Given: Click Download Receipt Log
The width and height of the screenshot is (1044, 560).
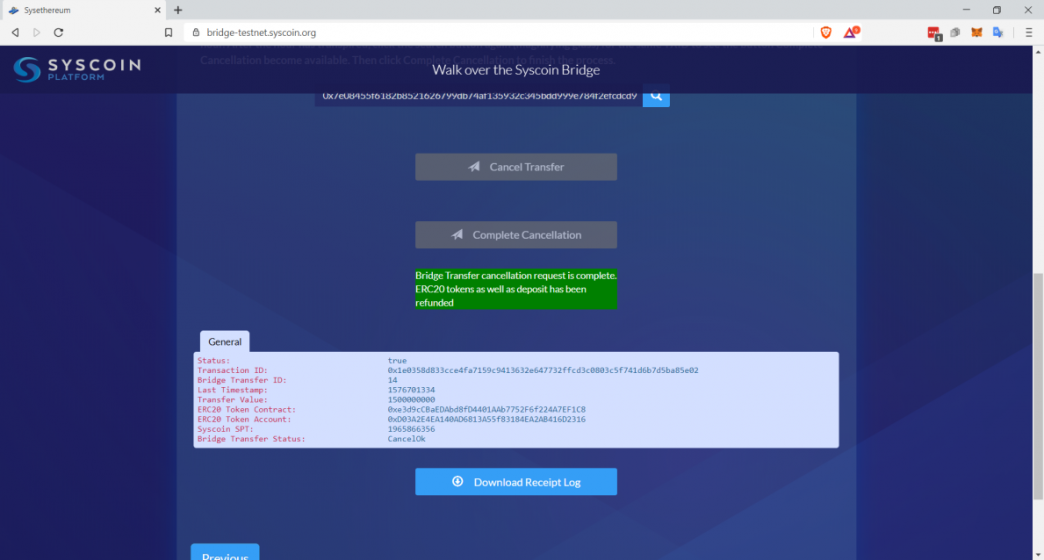Looking at the screenshot, I should point(516,482).
